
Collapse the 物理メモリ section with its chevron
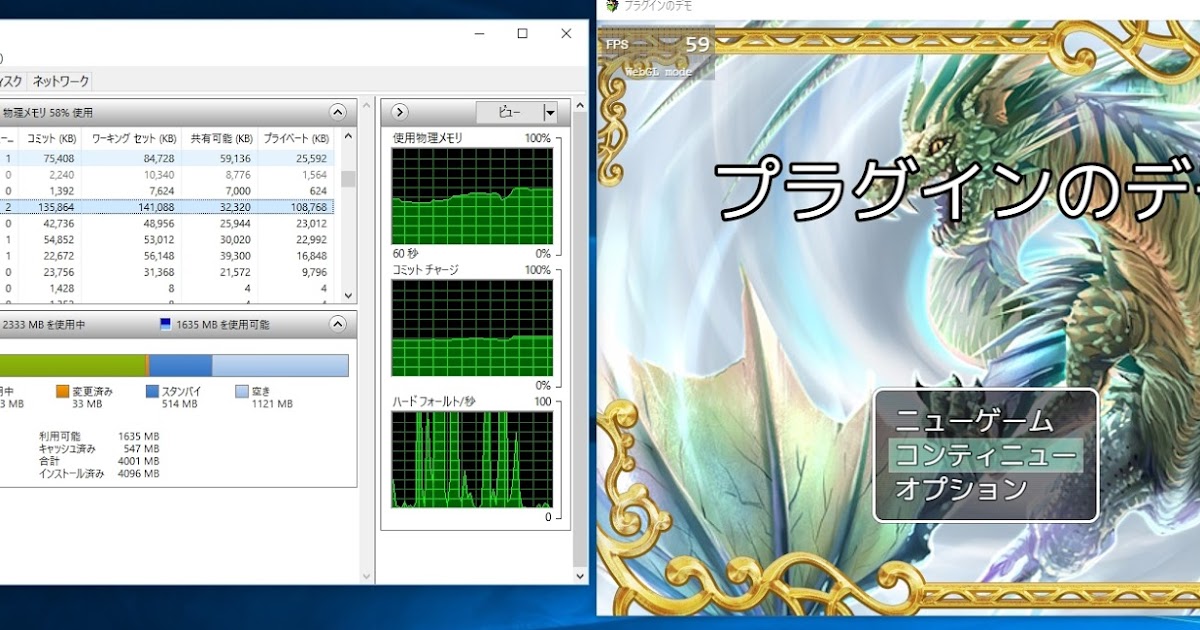[338, 112]
